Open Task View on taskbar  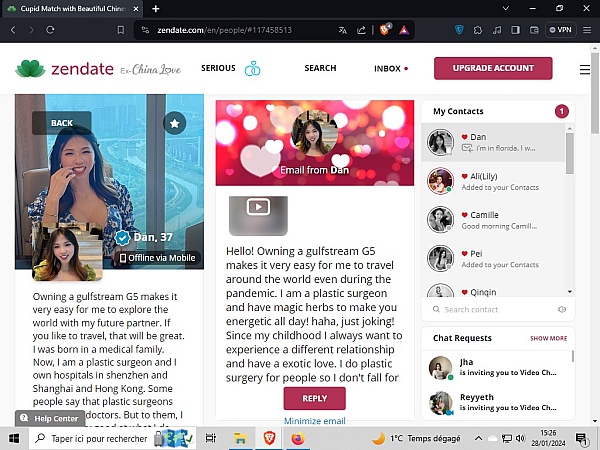point(210,438)
